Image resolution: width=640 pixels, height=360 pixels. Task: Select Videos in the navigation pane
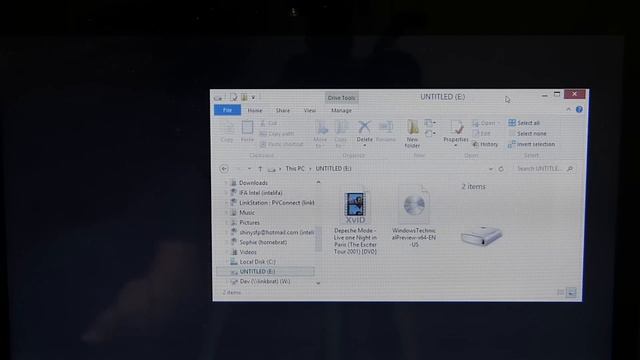pos(248,252)
